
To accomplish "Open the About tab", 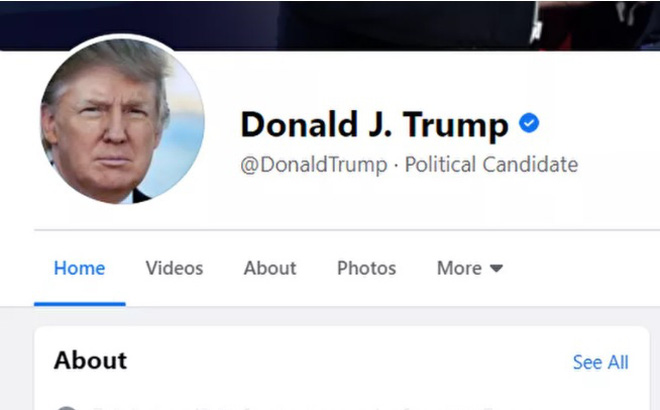I will coord(270,268).
